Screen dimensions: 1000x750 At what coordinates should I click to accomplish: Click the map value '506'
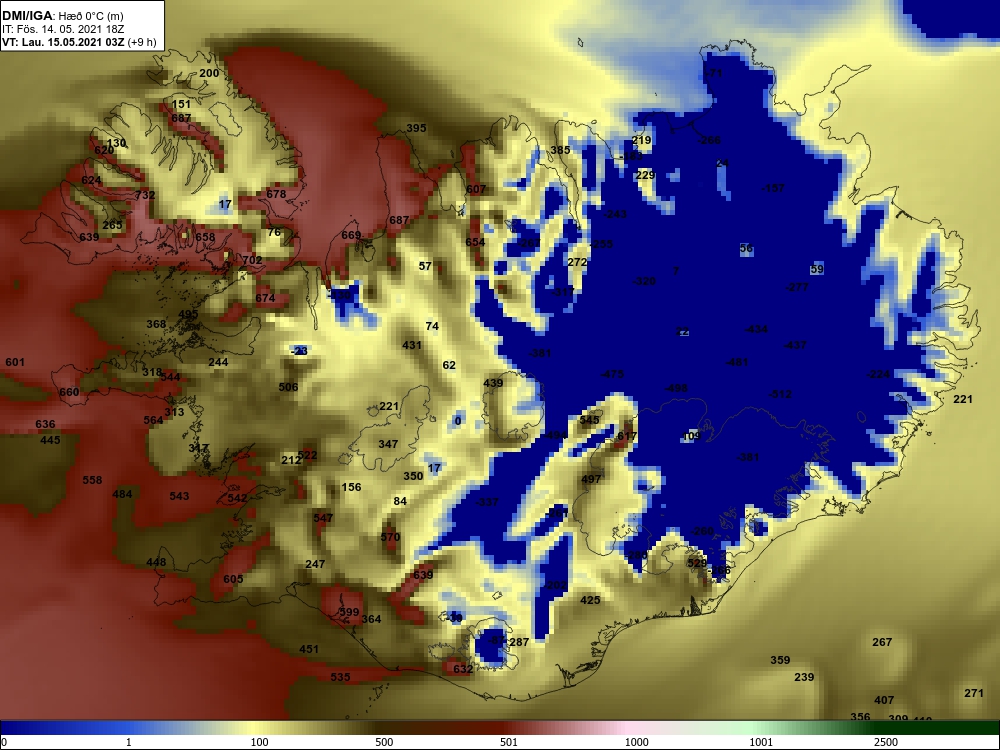point(288,387)
